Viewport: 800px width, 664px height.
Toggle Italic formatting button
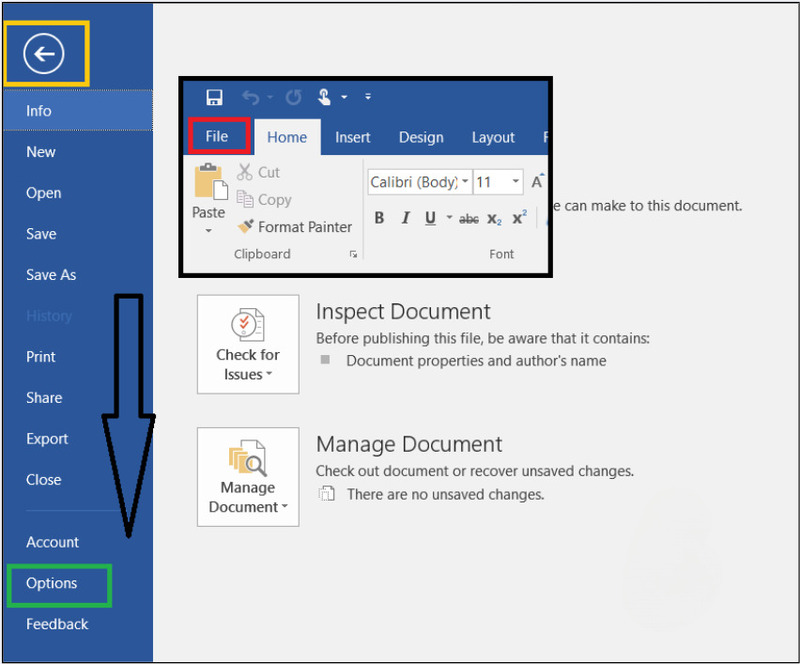(x=405, y=218)
